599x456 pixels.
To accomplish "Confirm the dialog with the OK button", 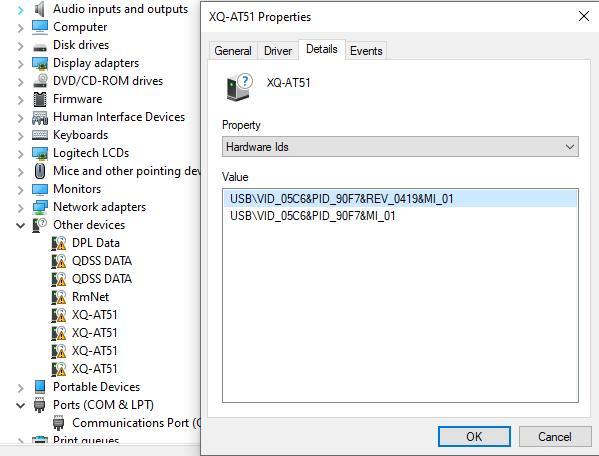I will (x=474, y=437).
